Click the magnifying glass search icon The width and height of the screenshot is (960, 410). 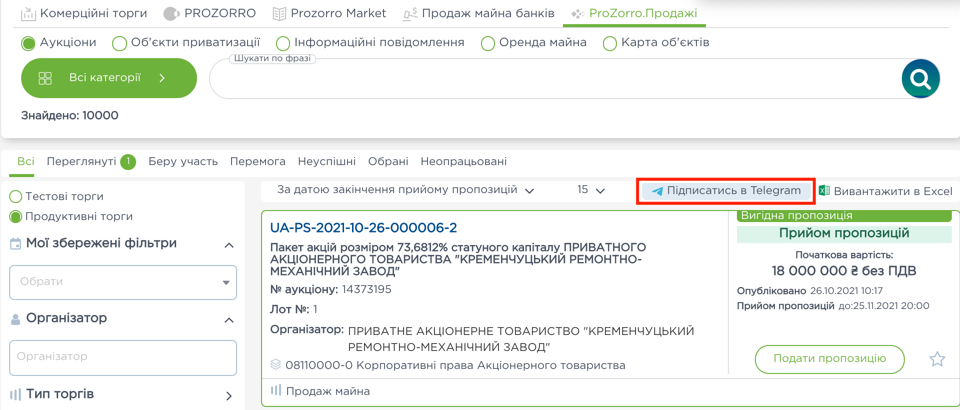pos(920,79)
